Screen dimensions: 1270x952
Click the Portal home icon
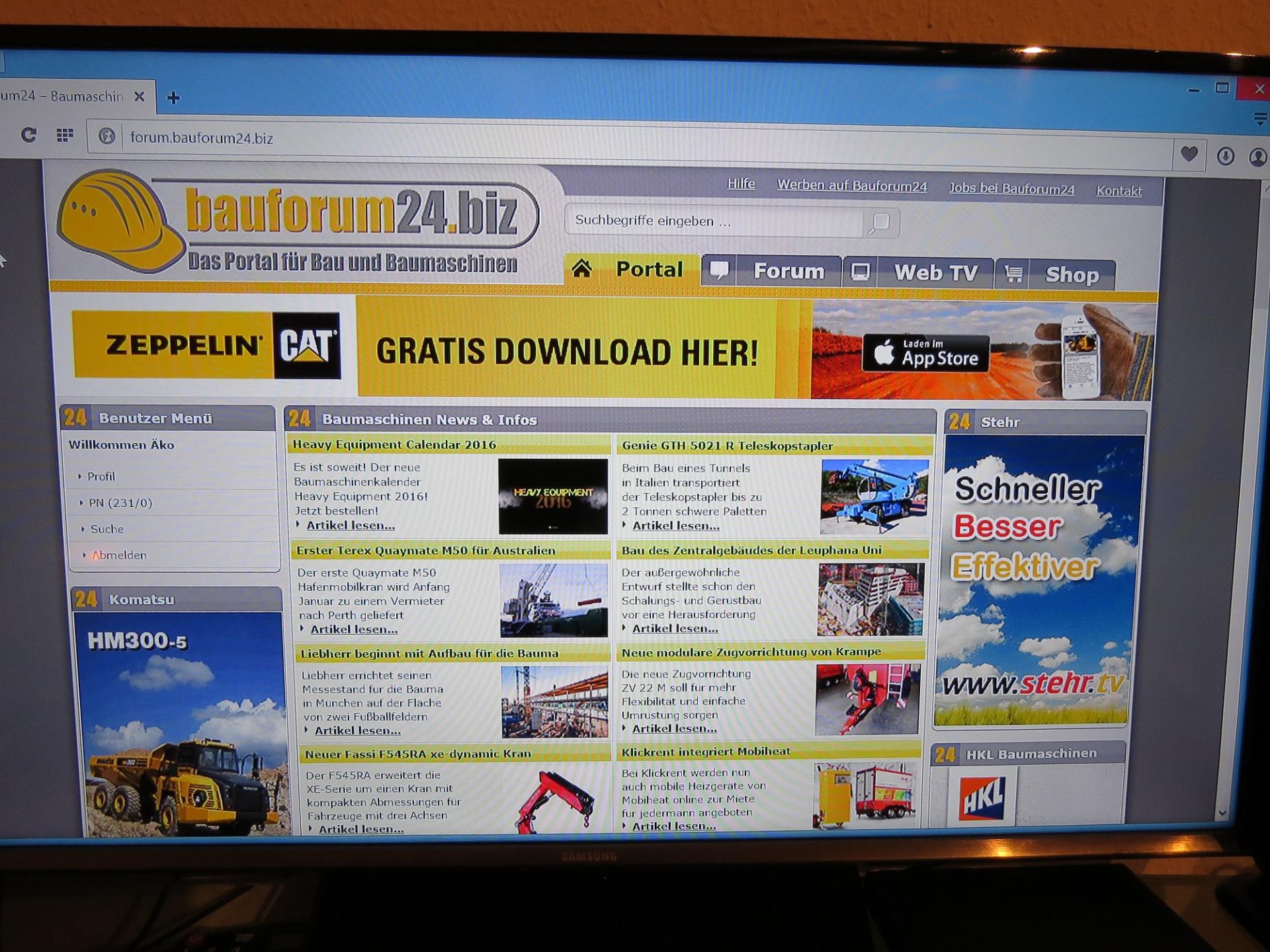(582, 268)
